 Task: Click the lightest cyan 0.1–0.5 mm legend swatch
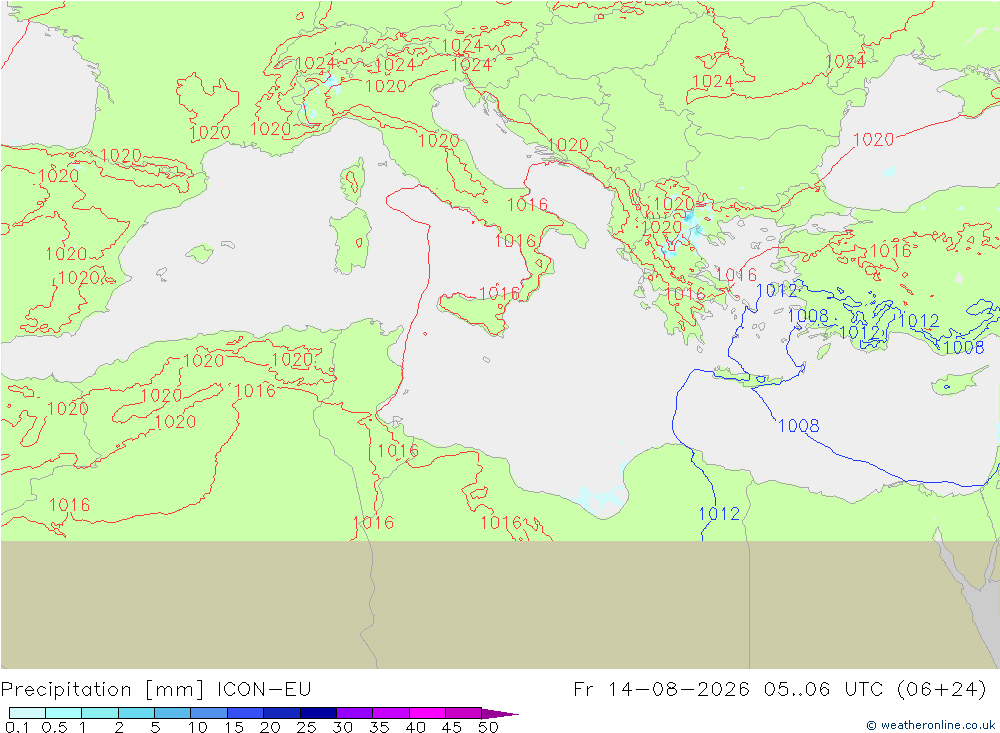tap(27, 713)
